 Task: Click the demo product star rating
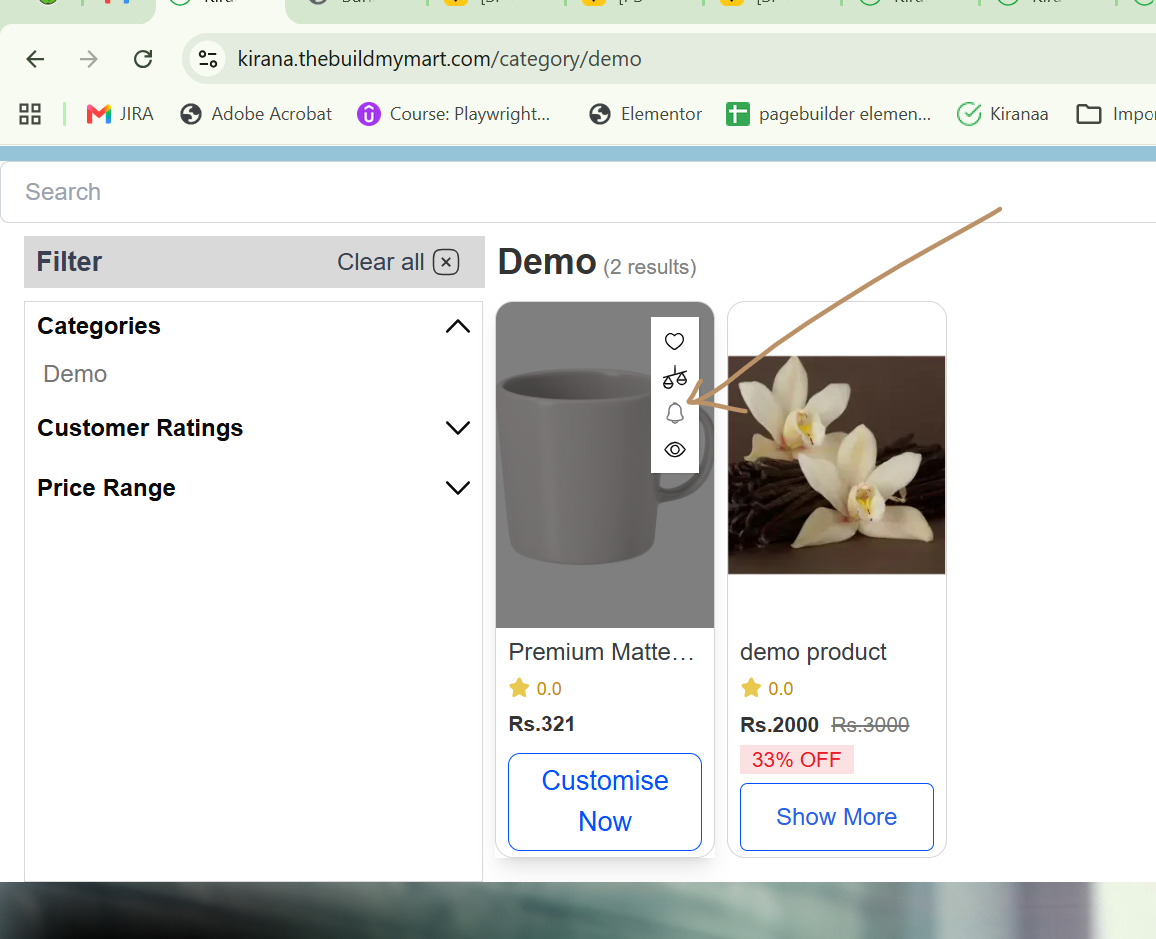point(767,688)
